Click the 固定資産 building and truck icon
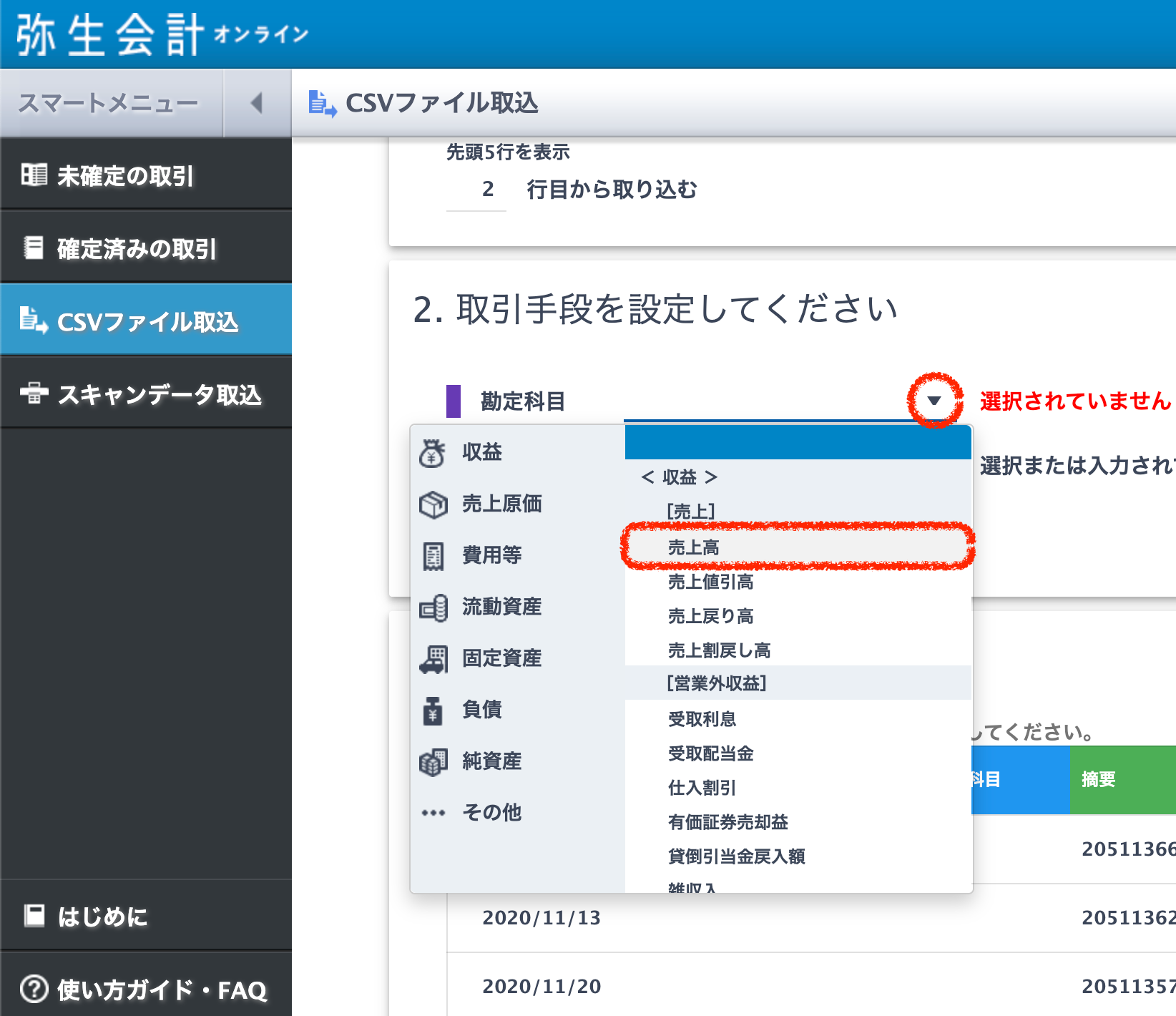Viewport: 1176px width, 1016px height. 433,659
